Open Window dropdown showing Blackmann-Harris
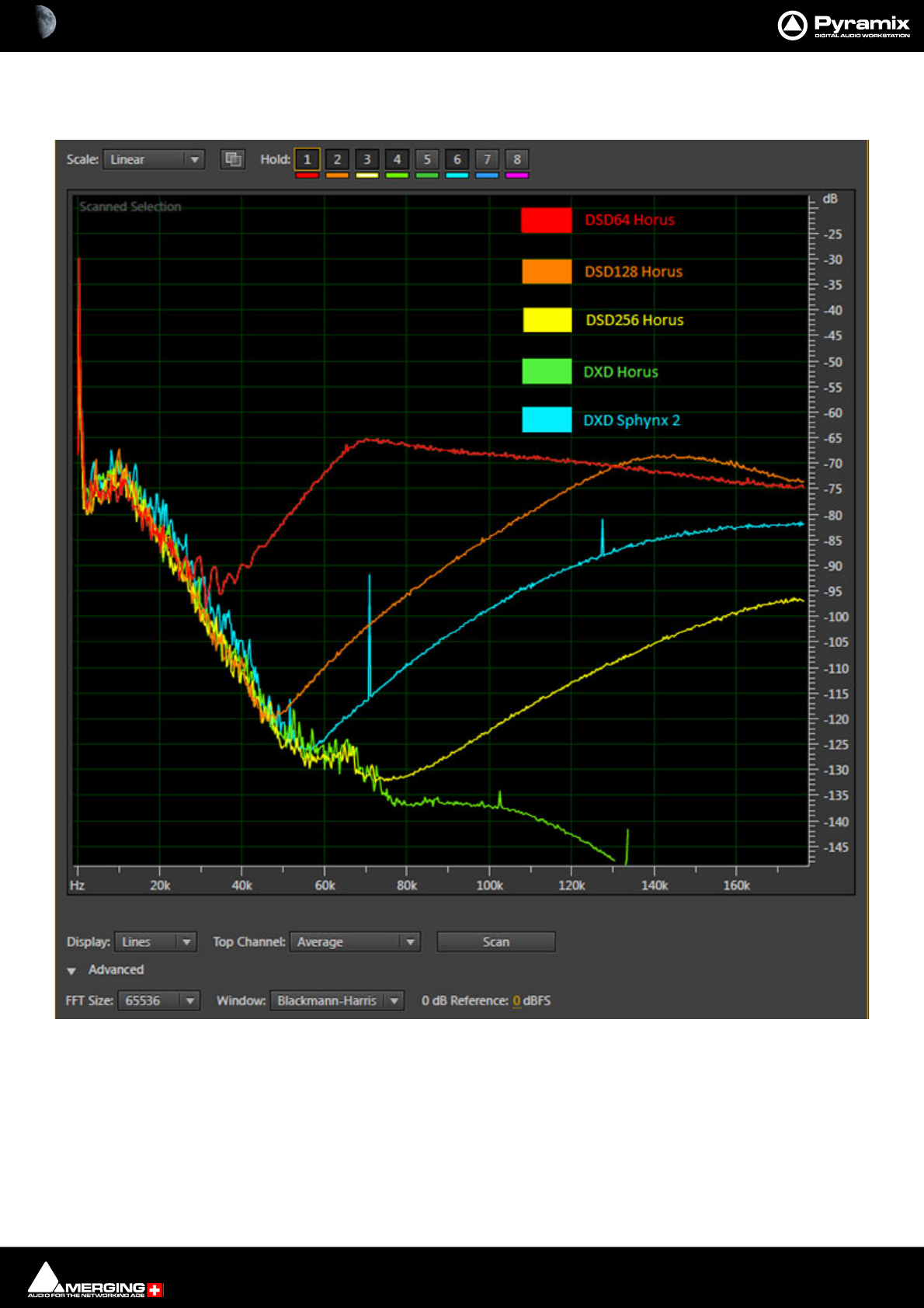This screenshot has width=924, height=1308. tap(337, 1000)
